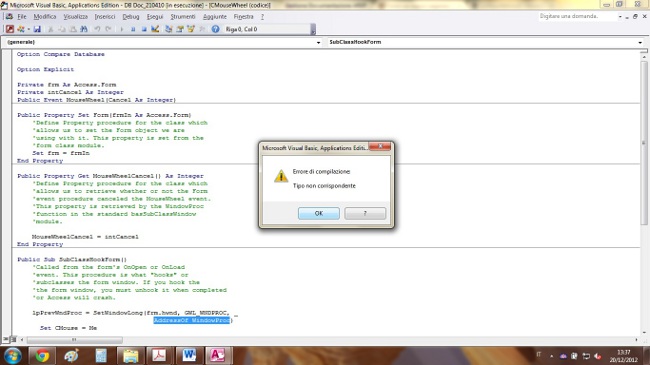Click the 'Option Compare Database' line
This screenshot has height=365, width=650.
61,54
